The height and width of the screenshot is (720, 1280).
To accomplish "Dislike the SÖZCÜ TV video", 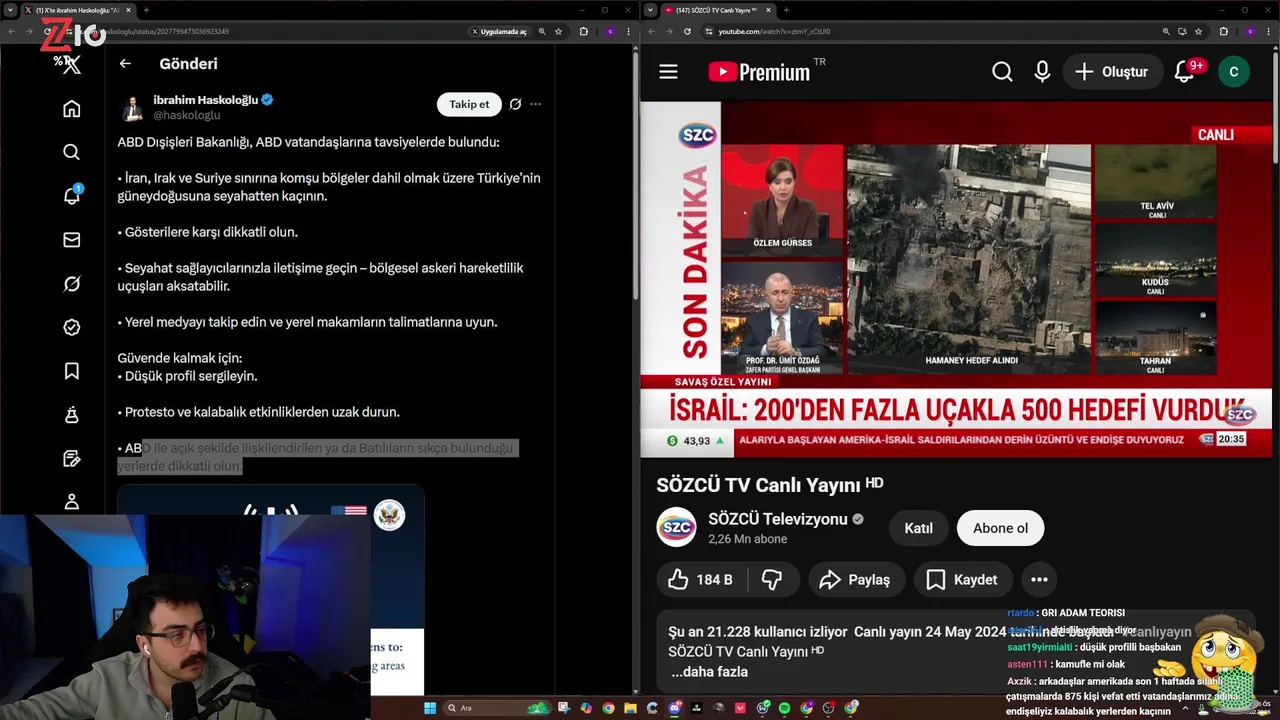I will click(772, 579).
